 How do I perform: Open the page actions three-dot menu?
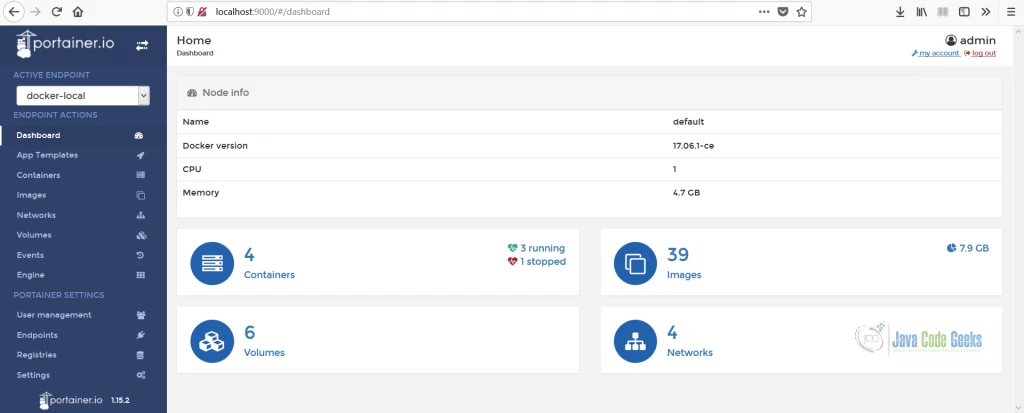click(764, 12)
